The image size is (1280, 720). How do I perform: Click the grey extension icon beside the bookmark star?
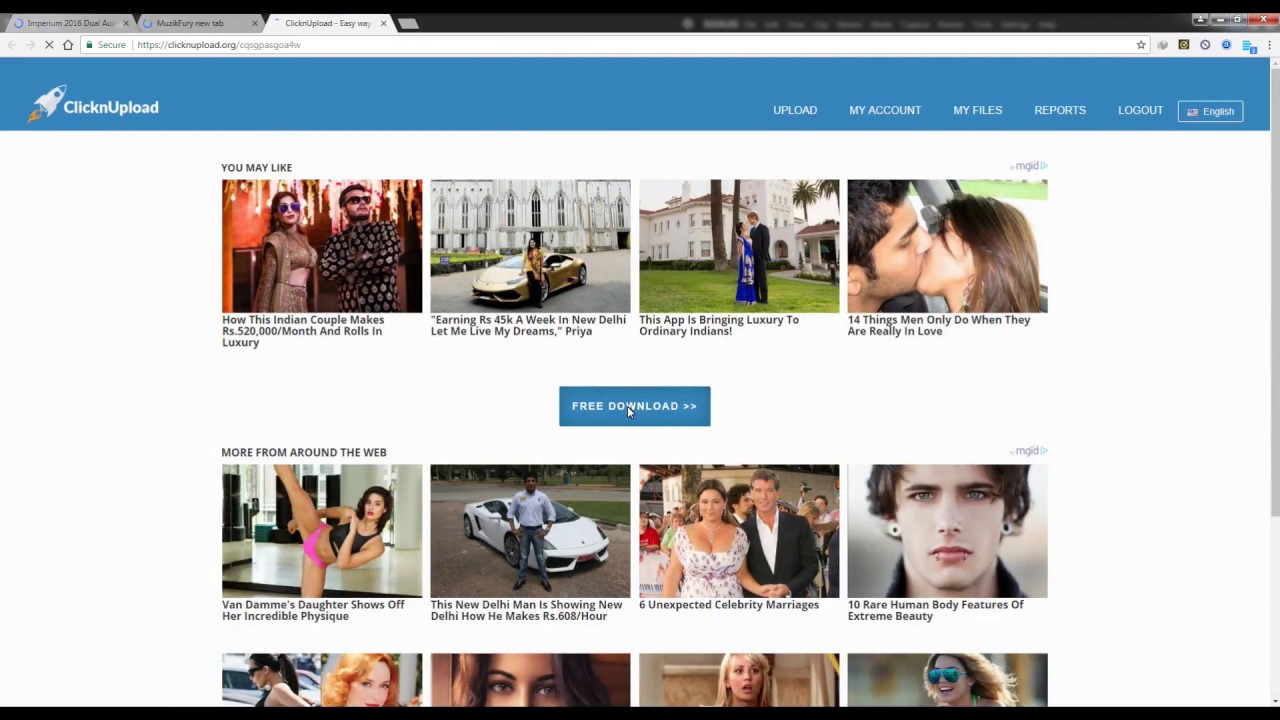(1162, 45)
